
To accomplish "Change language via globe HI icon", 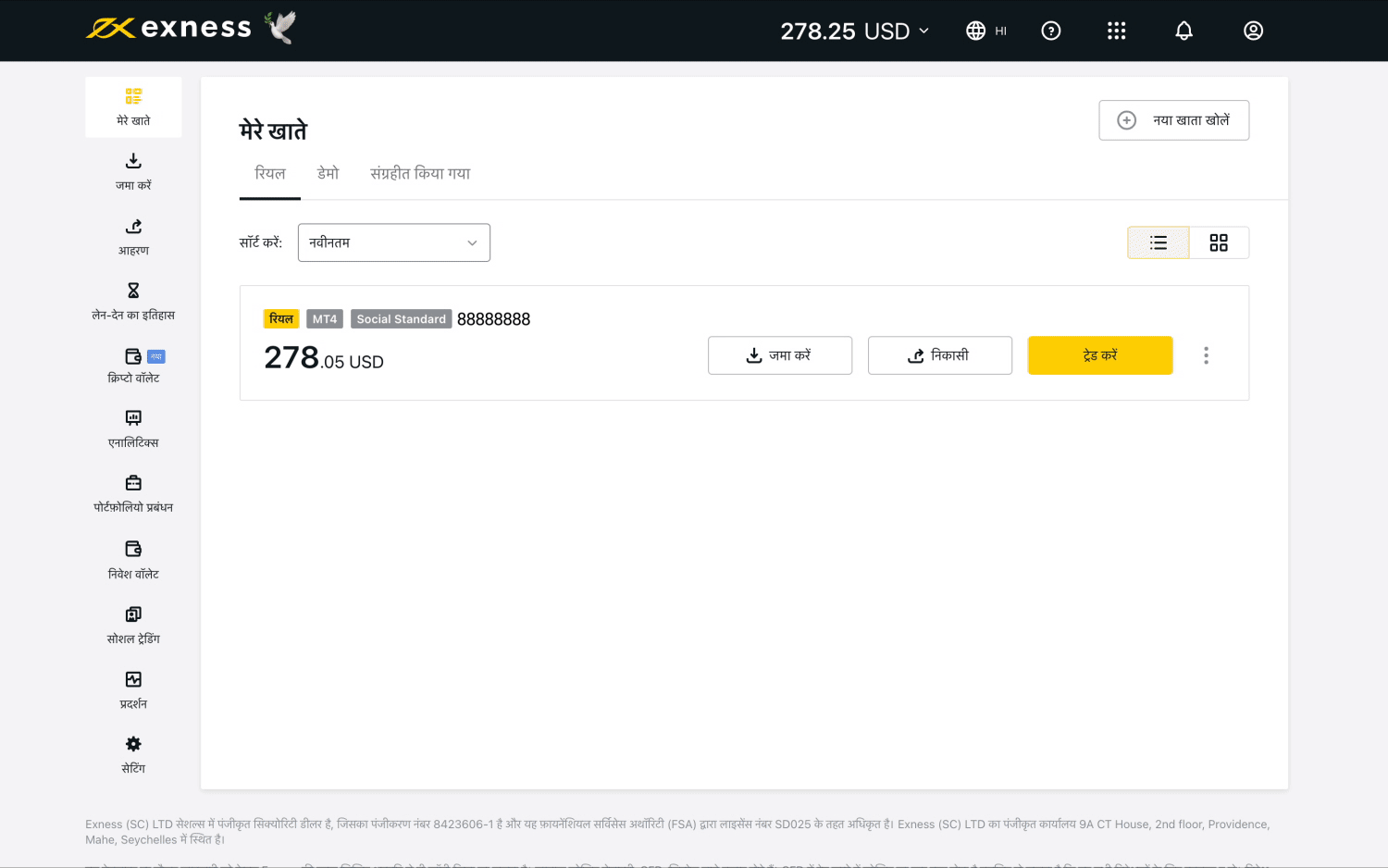I will click(986, 31).
